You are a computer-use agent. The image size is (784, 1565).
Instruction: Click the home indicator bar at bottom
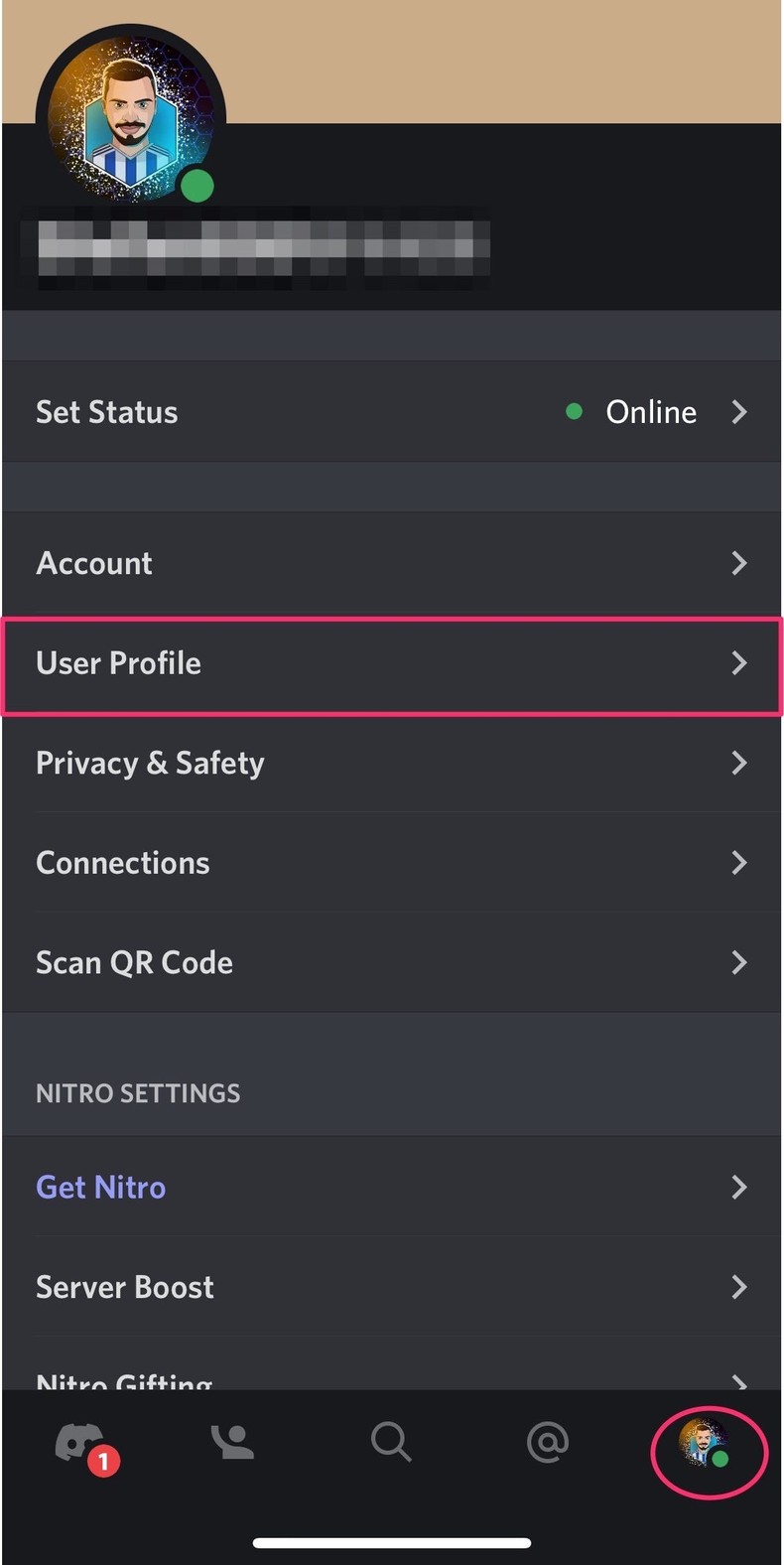click(392, 1543)
